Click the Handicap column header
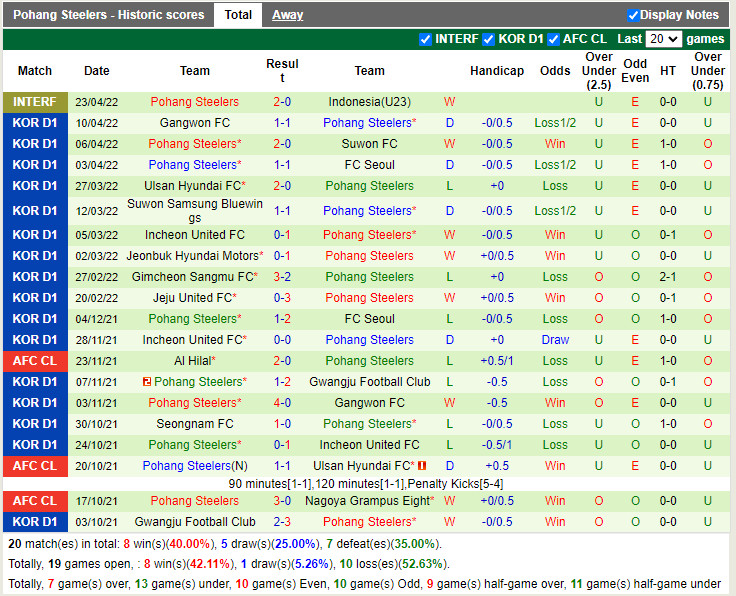This screenshot has height=596, width=736. tap(497, 71)
